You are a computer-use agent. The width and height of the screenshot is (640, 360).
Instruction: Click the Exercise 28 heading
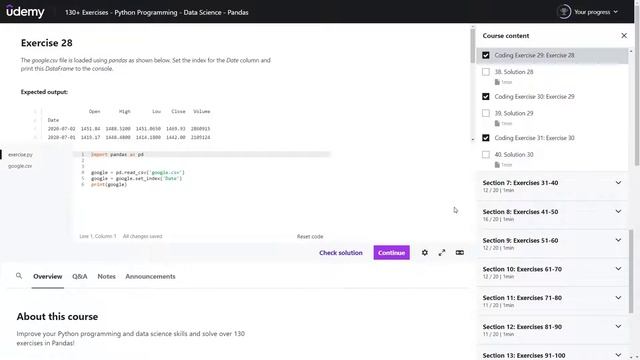[47, 43]
